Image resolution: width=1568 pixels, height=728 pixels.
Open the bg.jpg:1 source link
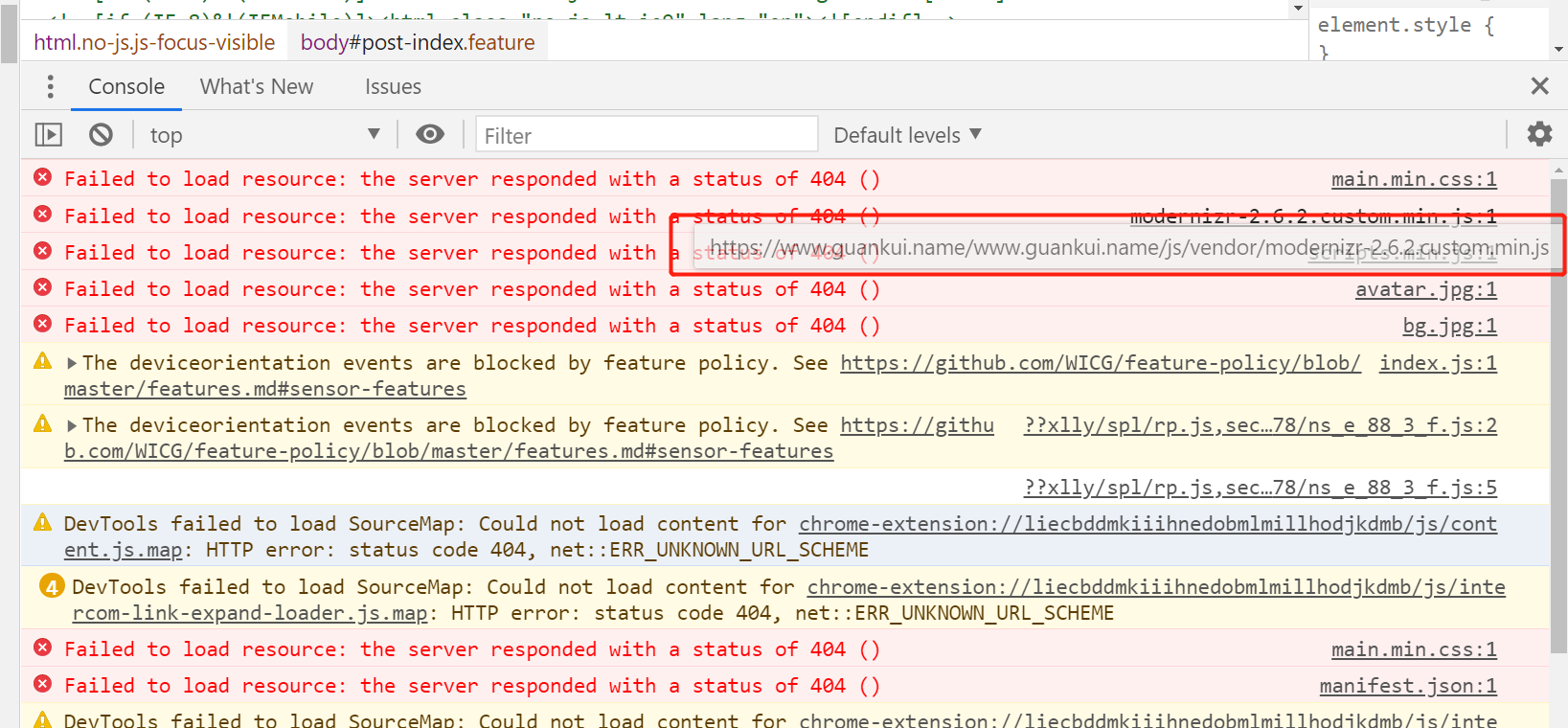tap(1449, 326)
